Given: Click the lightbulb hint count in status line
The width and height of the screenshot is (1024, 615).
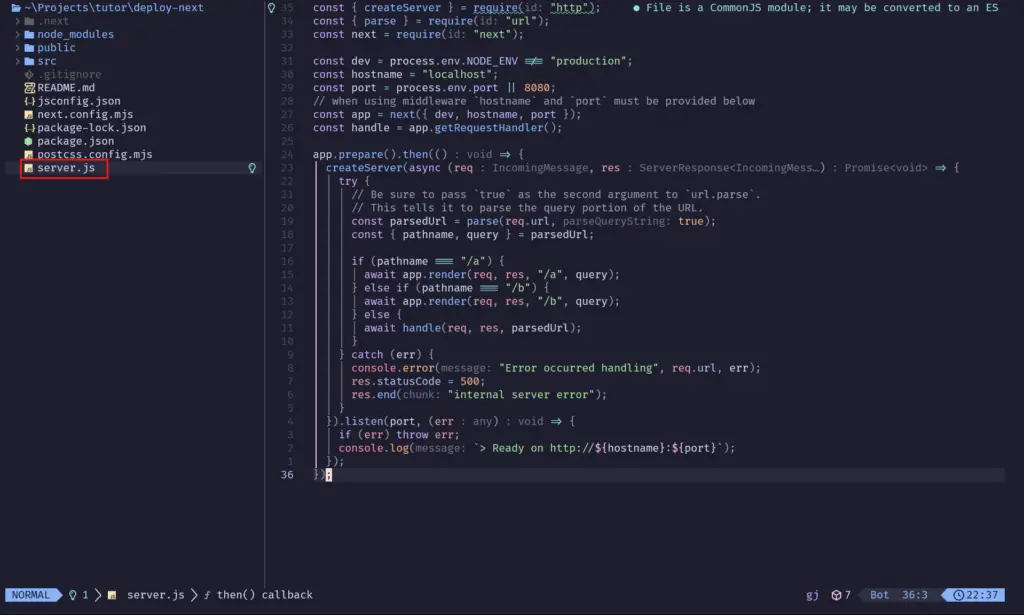Looking at the screenshot, I should (77, 595).
